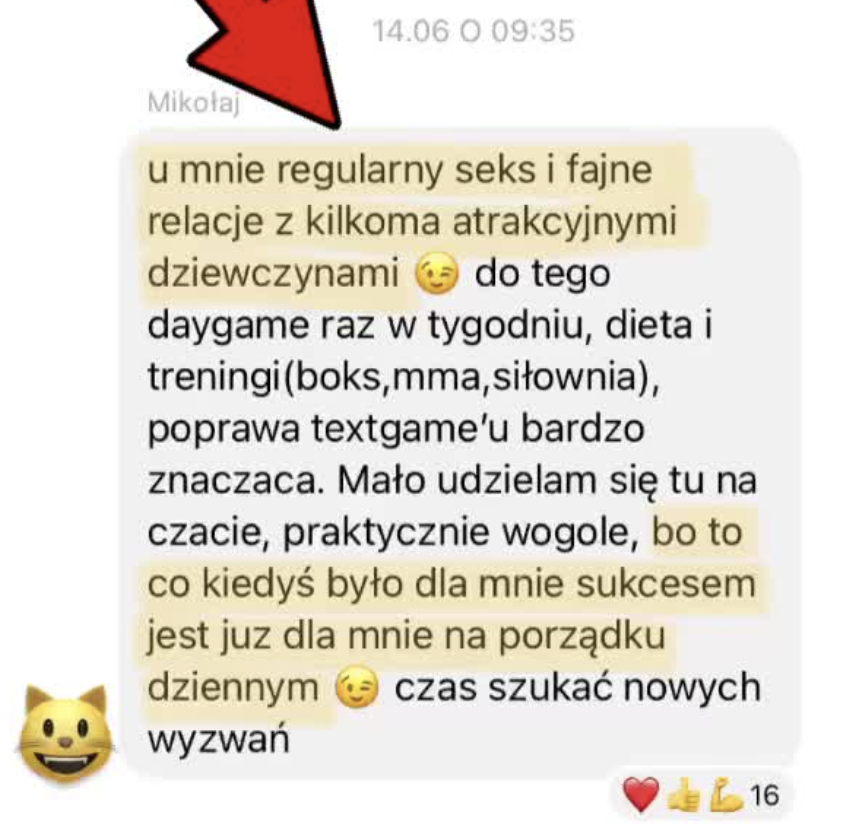This screenshot has width=848, height=836.
Task: Click the text "treningi(boks,mma,siłownia)"
Action: click(403, 377)
